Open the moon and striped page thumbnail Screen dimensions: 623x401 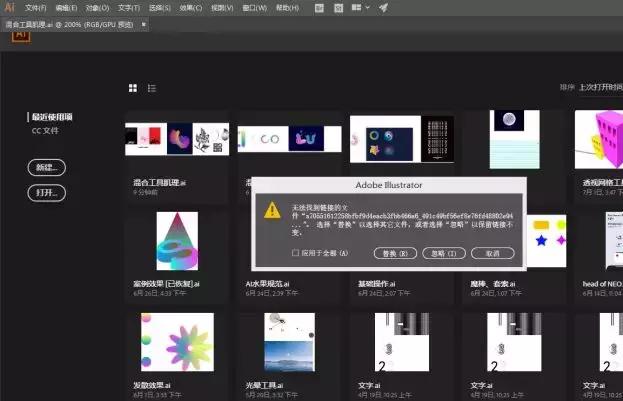point(515,139)
